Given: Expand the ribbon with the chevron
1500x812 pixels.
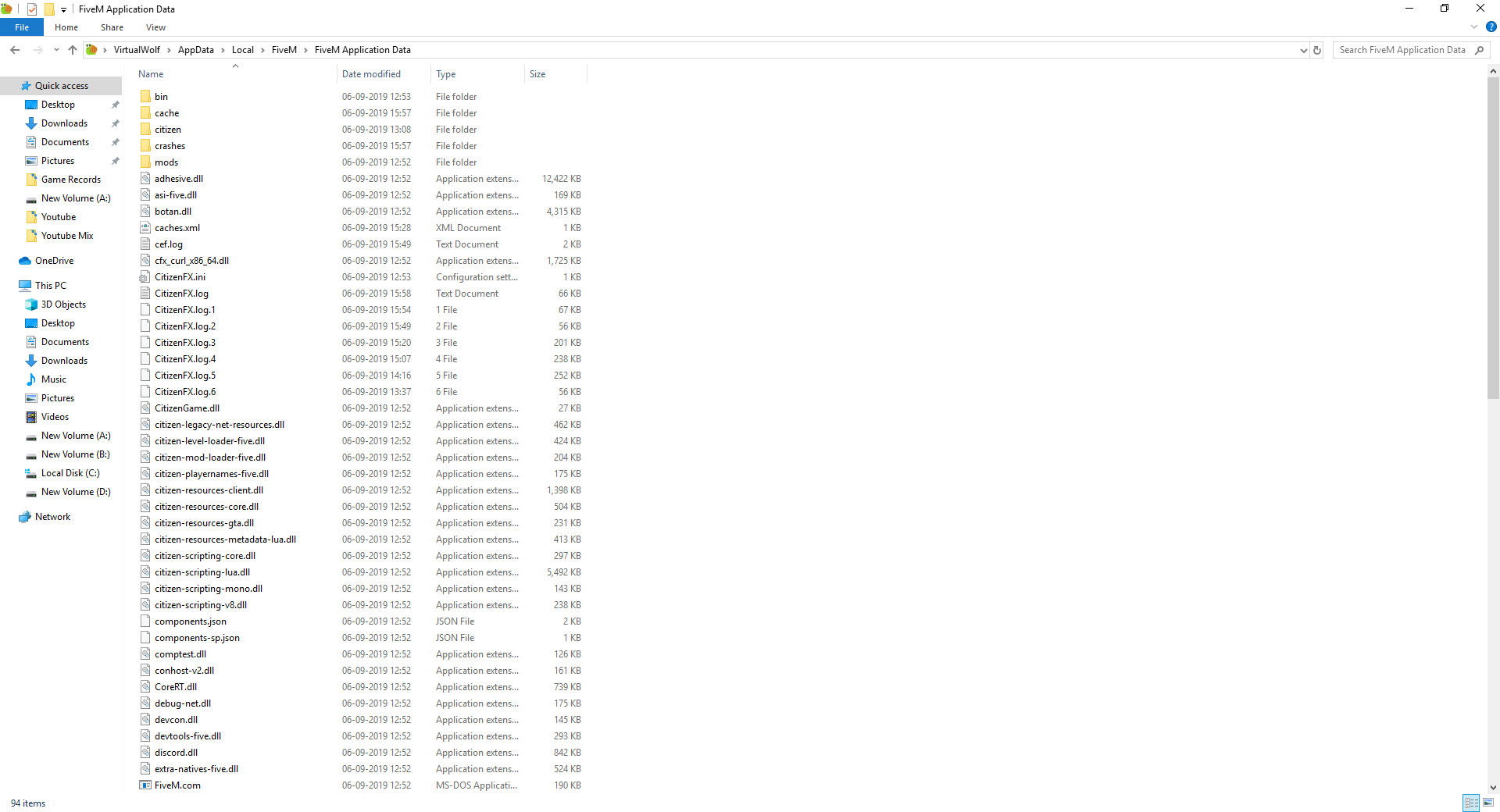Looking at the screenshot, I should (x=1474, y=27).
